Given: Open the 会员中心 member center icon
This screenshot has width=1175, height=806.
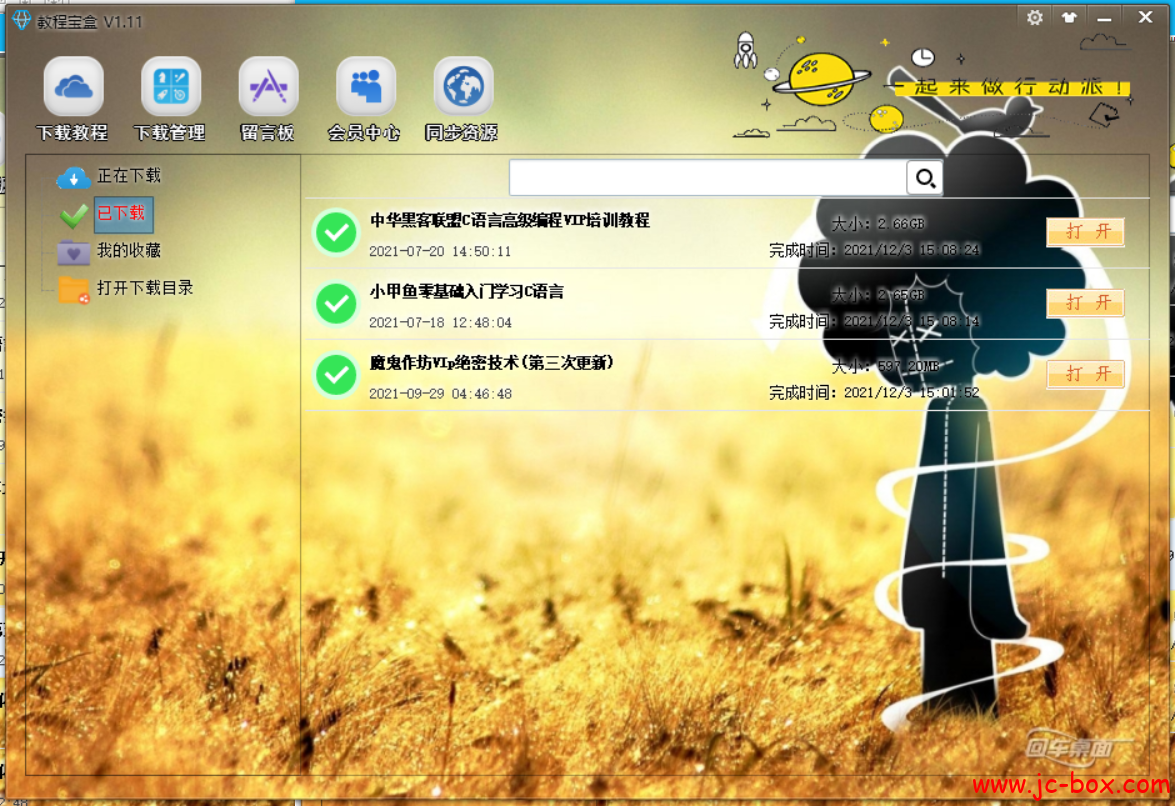Looking at the screenshot, I should point(365,87).
